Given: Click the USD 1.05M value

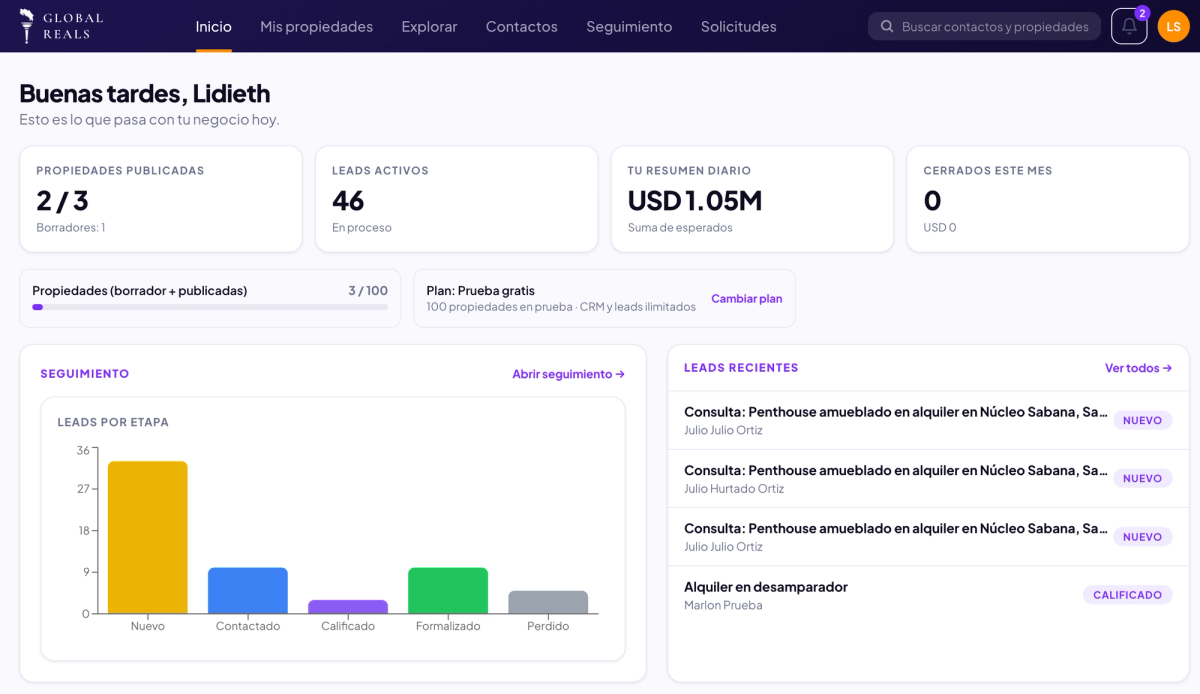Looking at the screenshot, I should (695, 200).
